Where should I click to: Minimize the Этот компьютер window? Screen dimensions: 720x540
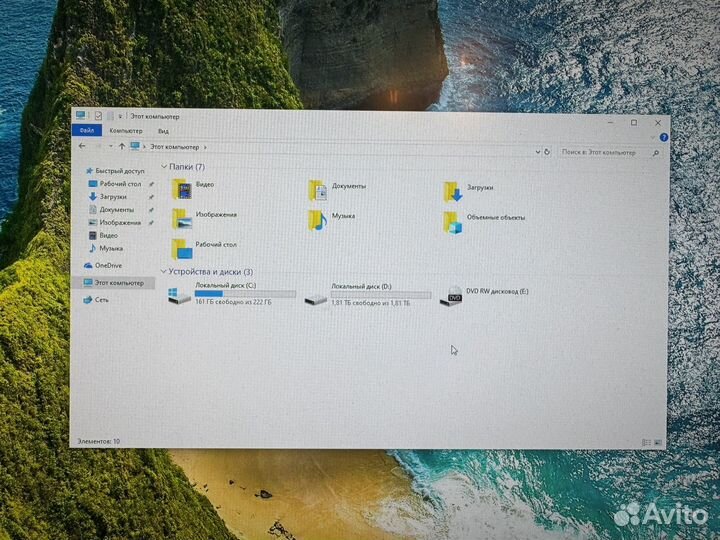click(611, 122)
